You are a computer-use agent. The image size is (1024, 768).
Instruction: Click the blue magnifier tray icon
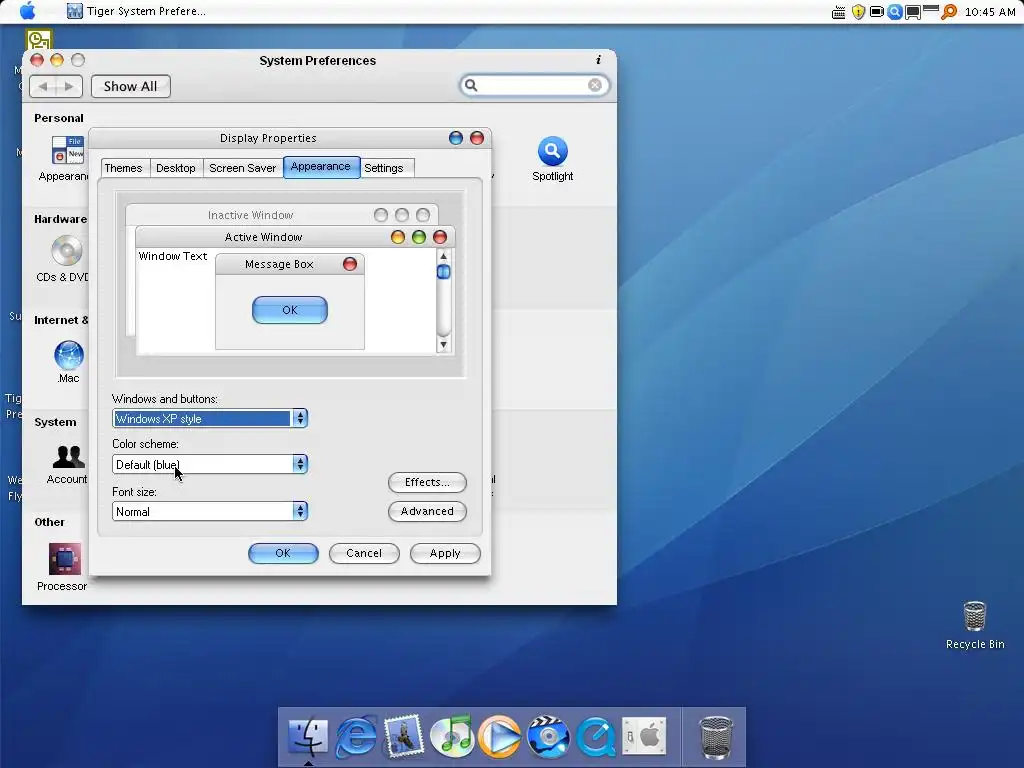click(x=895, y=12)
